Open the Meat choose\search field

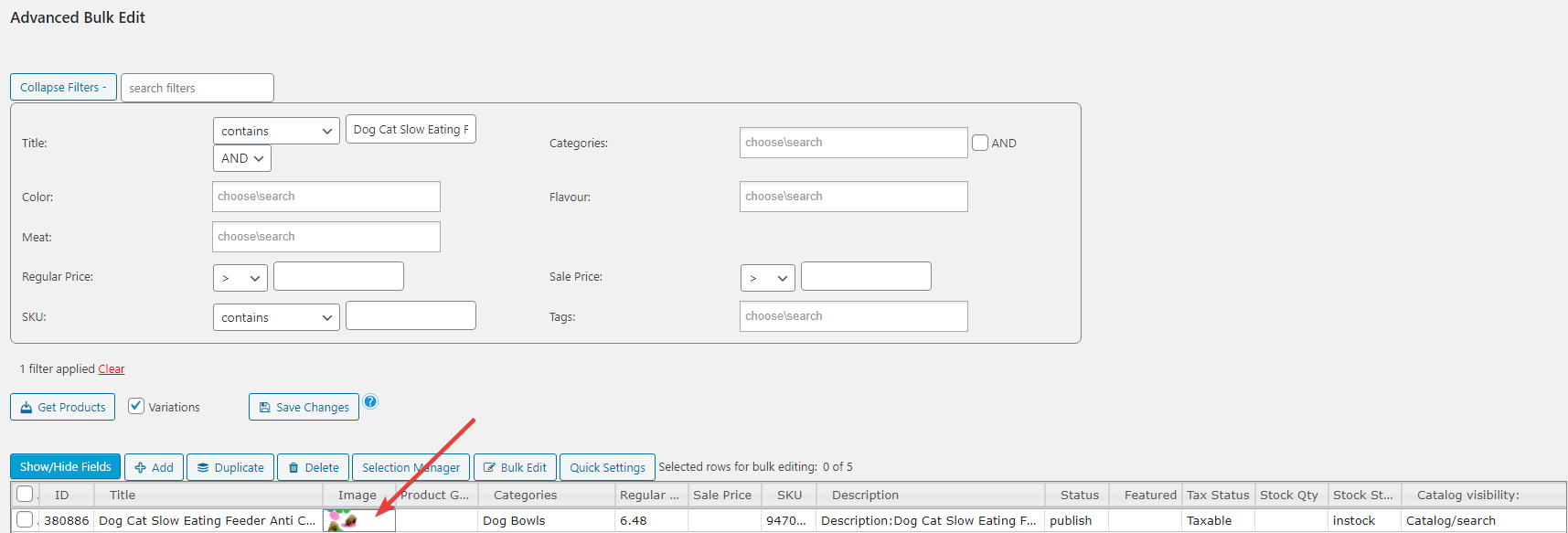(x=326, y=237)
